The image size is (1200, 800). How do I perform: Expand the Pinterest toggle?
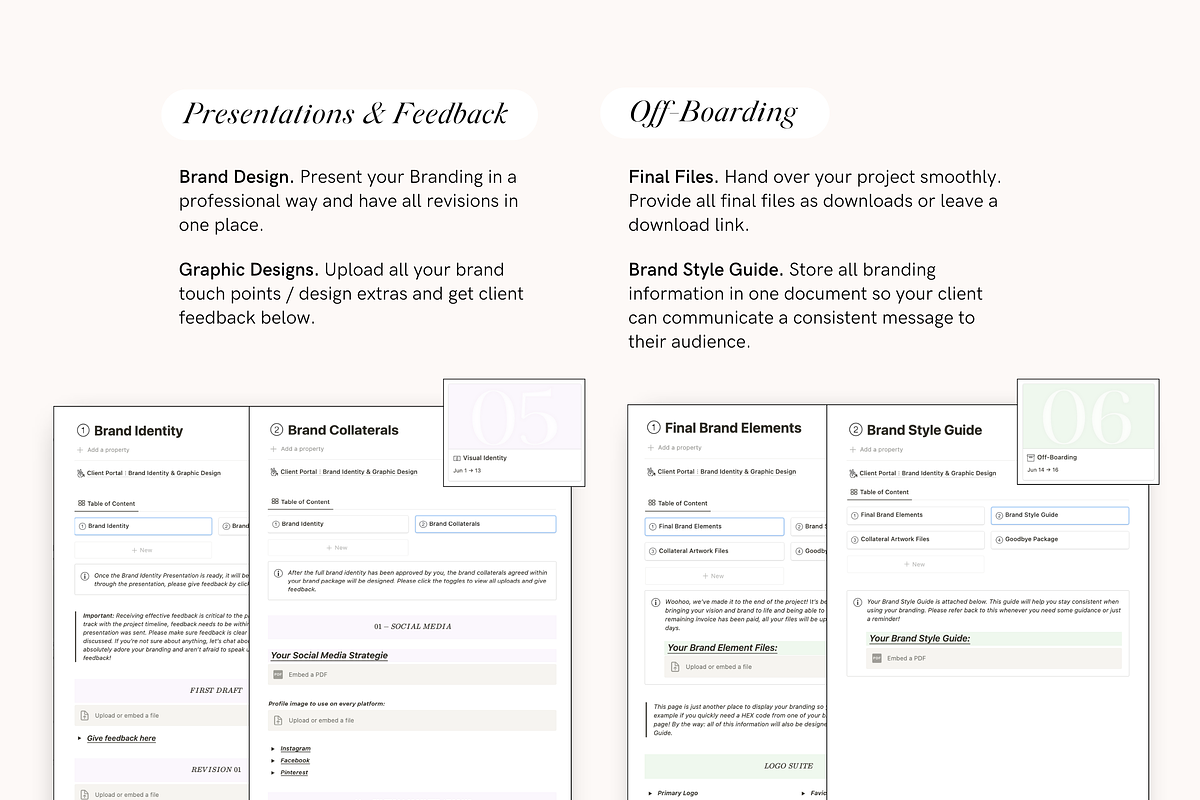272,773
